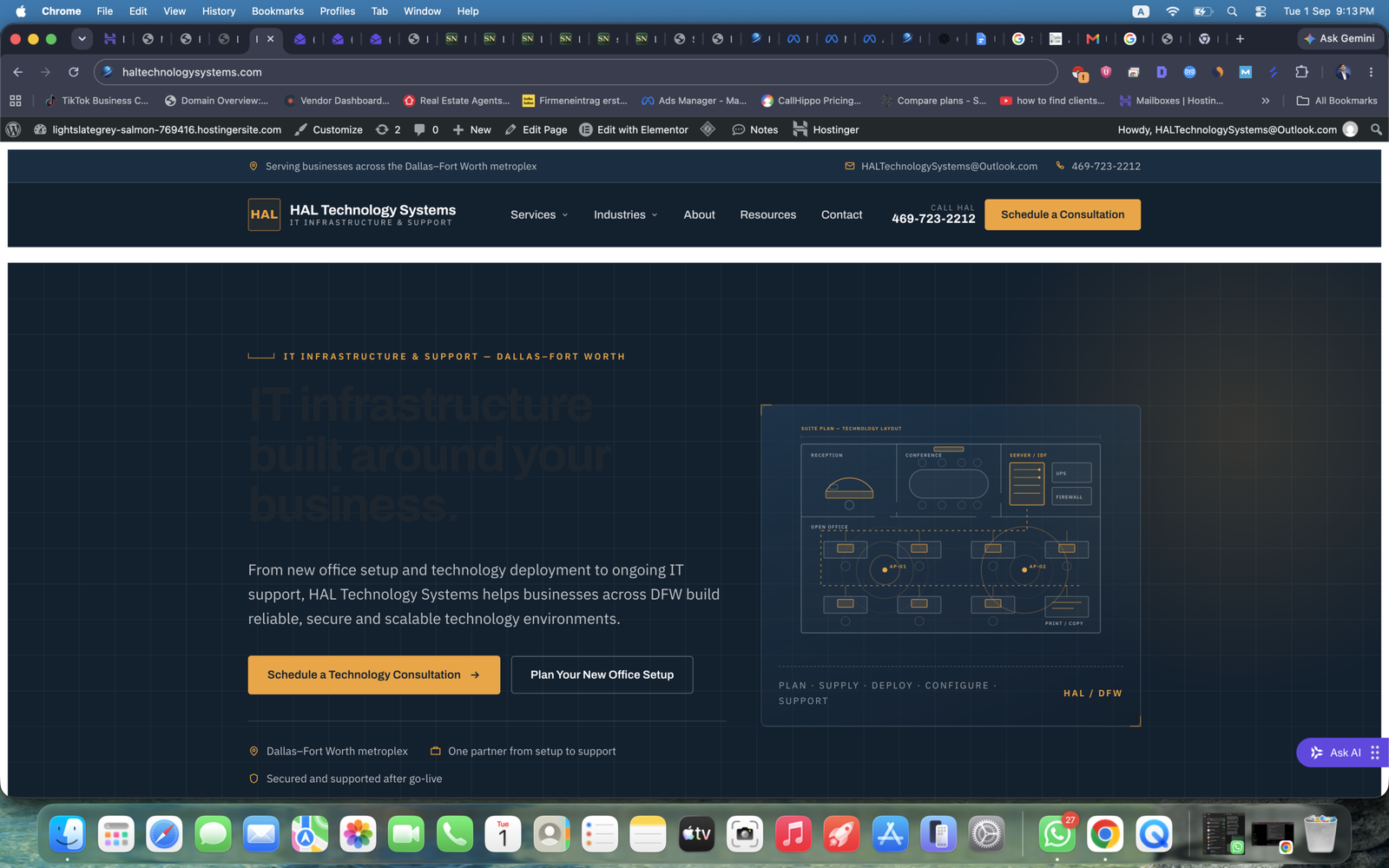1389x868 pixels.
Task: Click Edit with Elementor
Action: [x=634, y=129]
